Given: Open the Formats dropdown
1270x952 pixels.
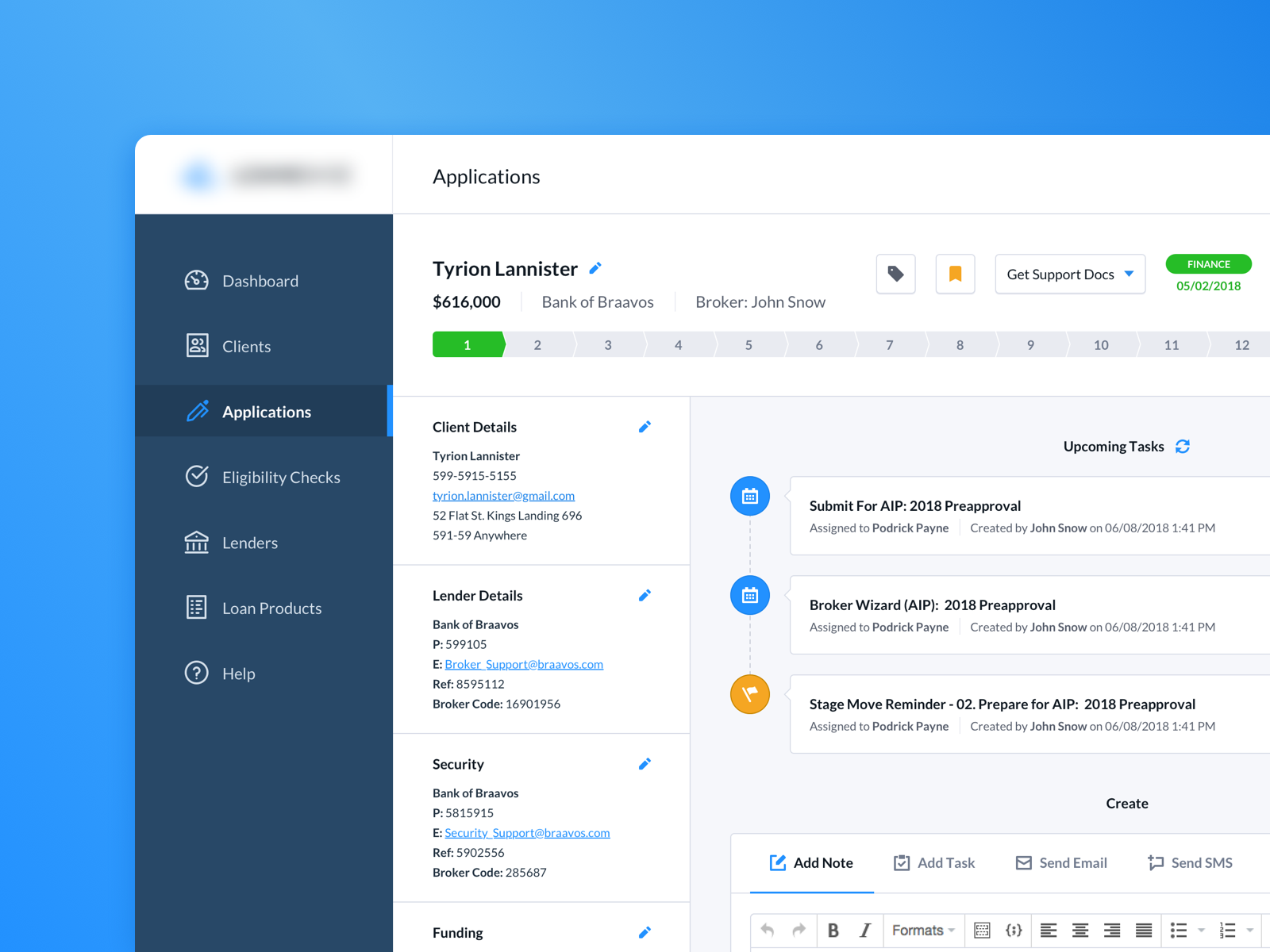Looking at the screenshot, I should [921, 930].
